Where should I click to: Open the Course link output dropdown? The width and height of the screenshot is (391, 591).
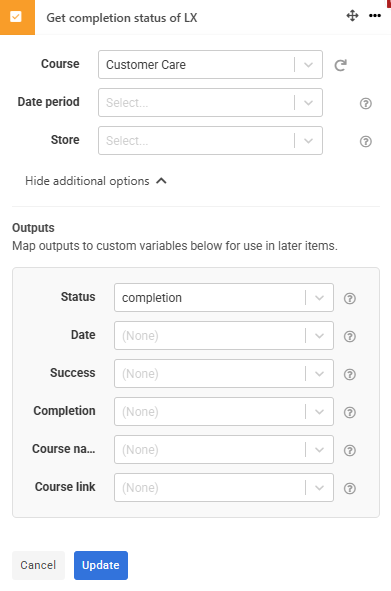(224, 488)
